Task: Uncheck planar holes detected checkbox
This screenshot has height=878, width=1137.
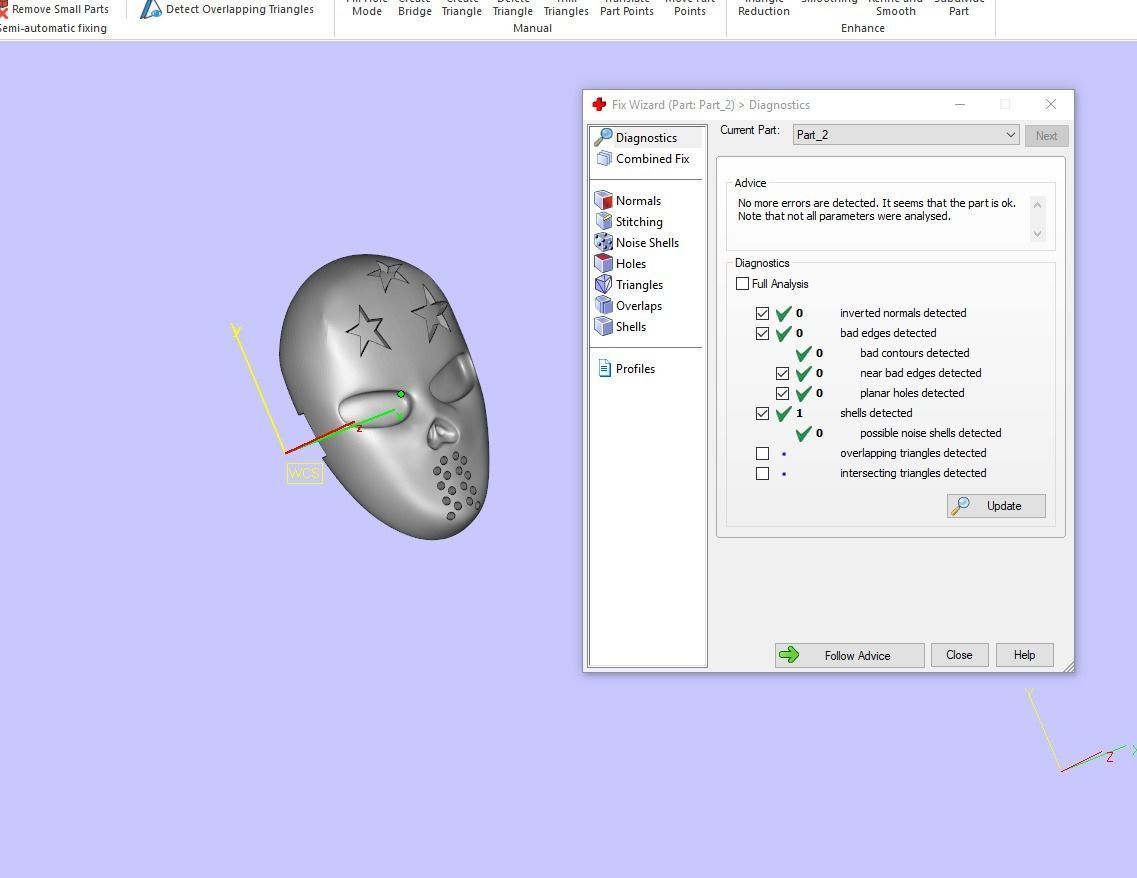Action: pyautogui.click(x=782, y=393)
